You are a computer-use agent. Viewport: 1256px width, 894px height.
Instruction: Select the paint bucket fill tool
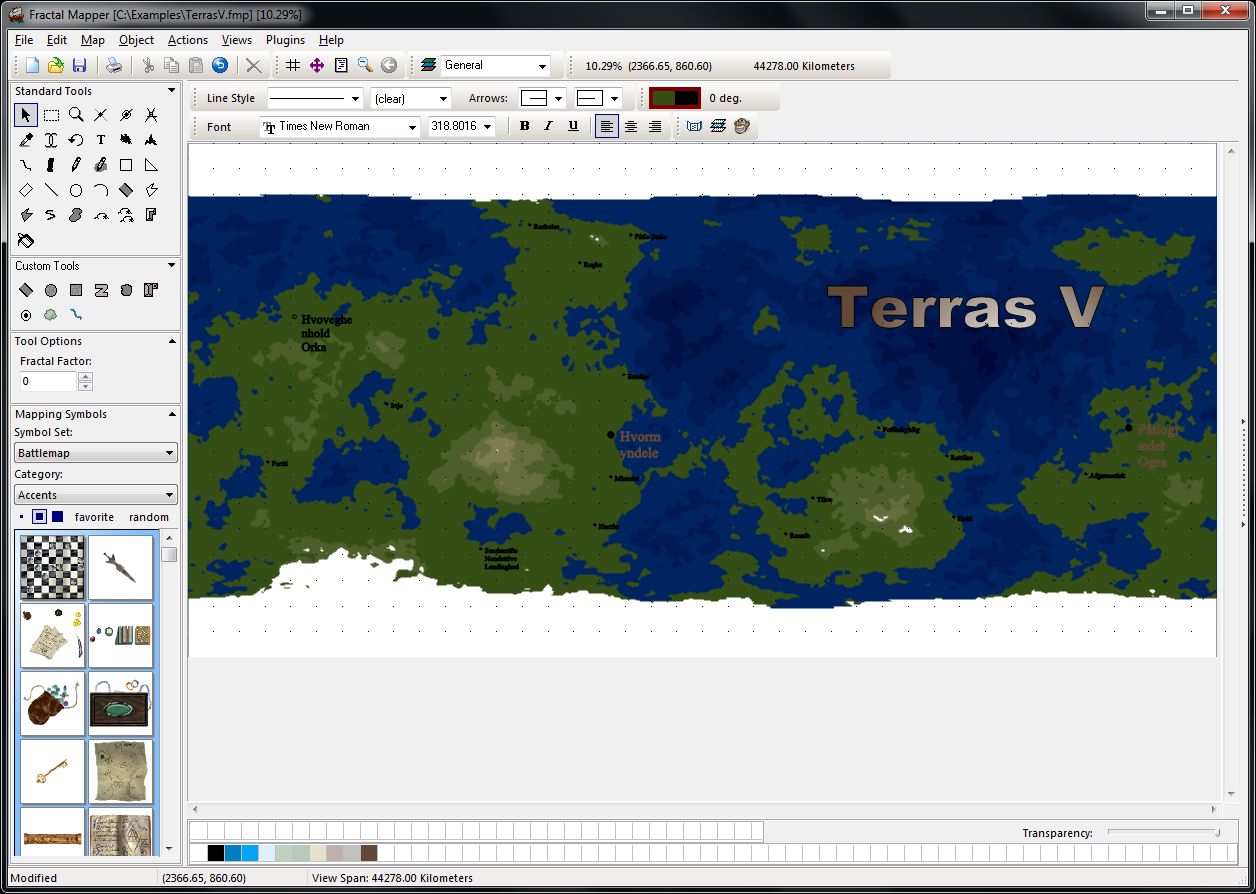(x=26, y=240)
